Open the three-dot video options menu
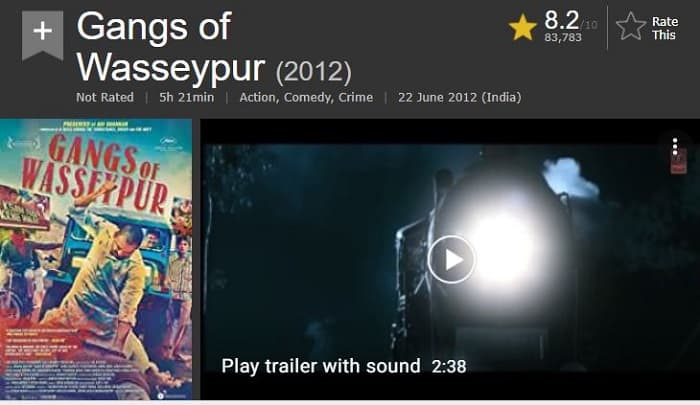700x405 pixels. tap(675, 146)
